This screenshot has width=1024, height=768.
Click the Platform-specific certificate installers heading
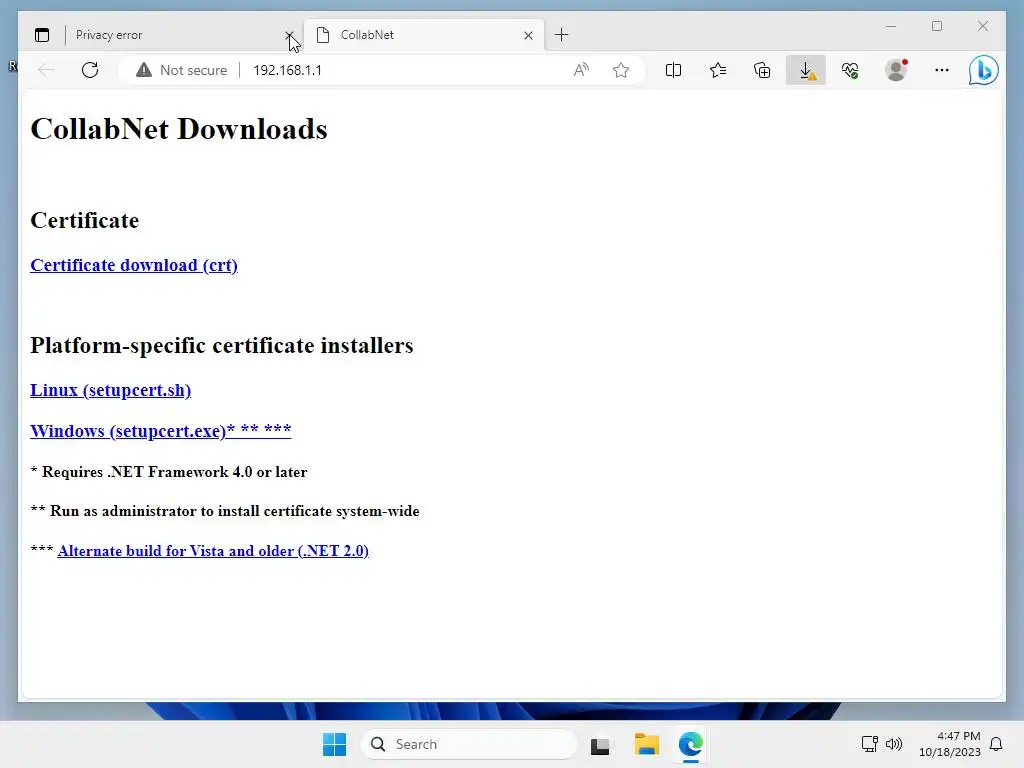pos(221,345)
